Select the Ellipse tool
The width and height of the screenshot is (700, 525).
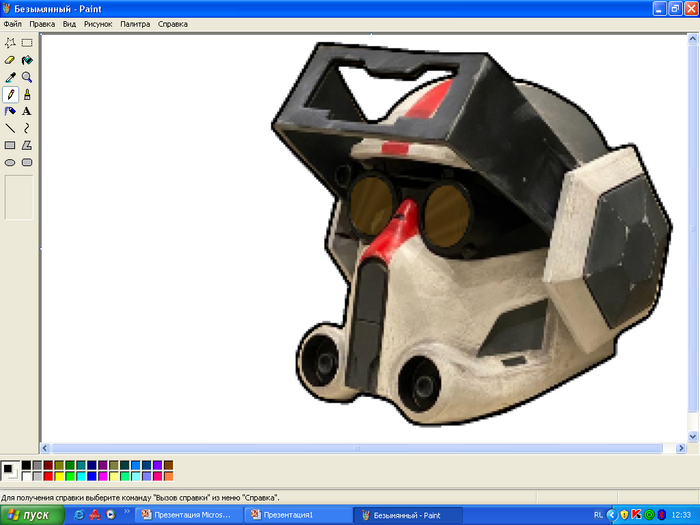coord(10,162)
